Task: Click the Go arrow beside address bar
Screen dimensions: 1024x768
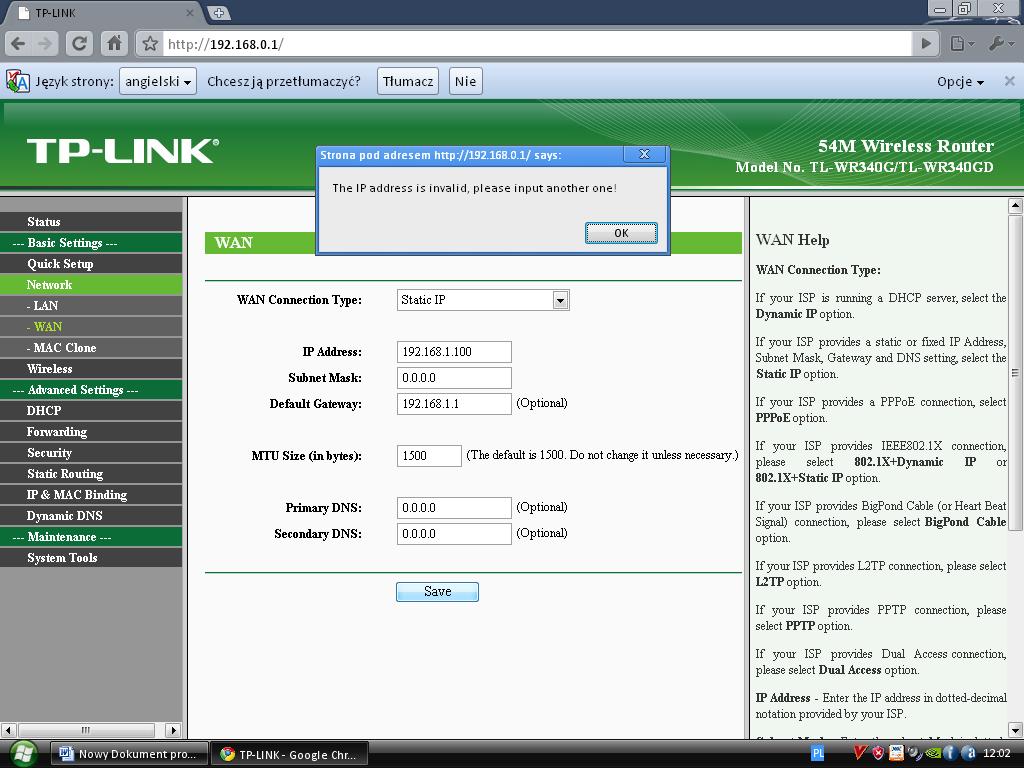Action: [926, 44]
